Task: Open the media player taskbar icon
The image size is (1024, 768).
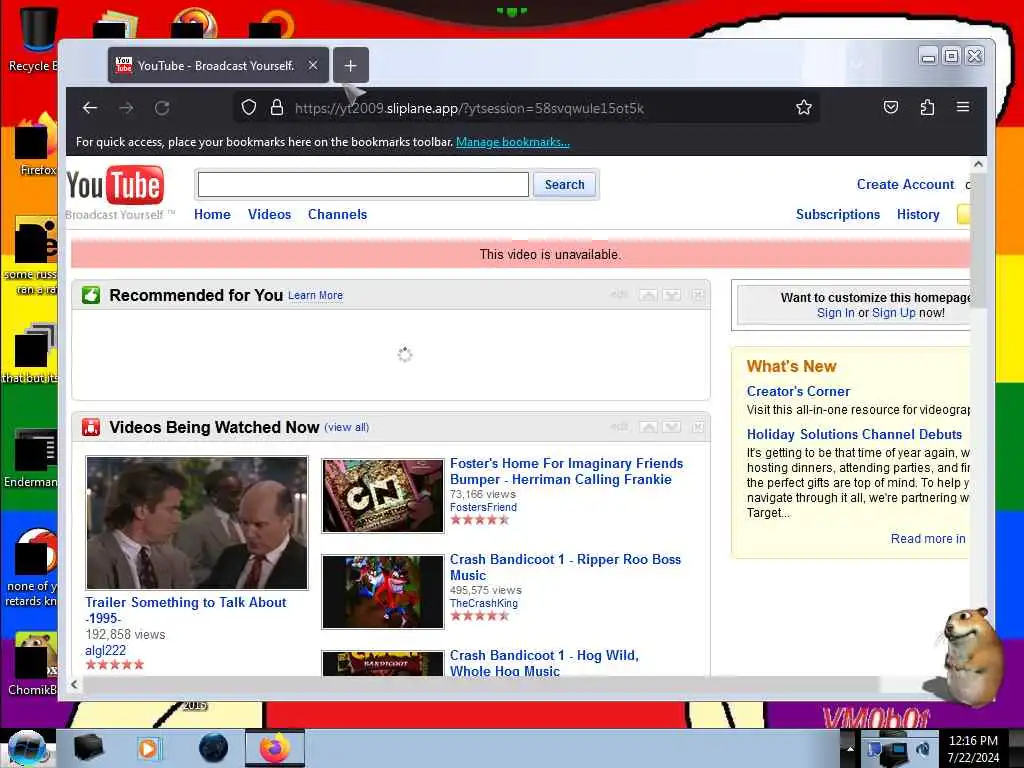Action: [x=149, y=748]
